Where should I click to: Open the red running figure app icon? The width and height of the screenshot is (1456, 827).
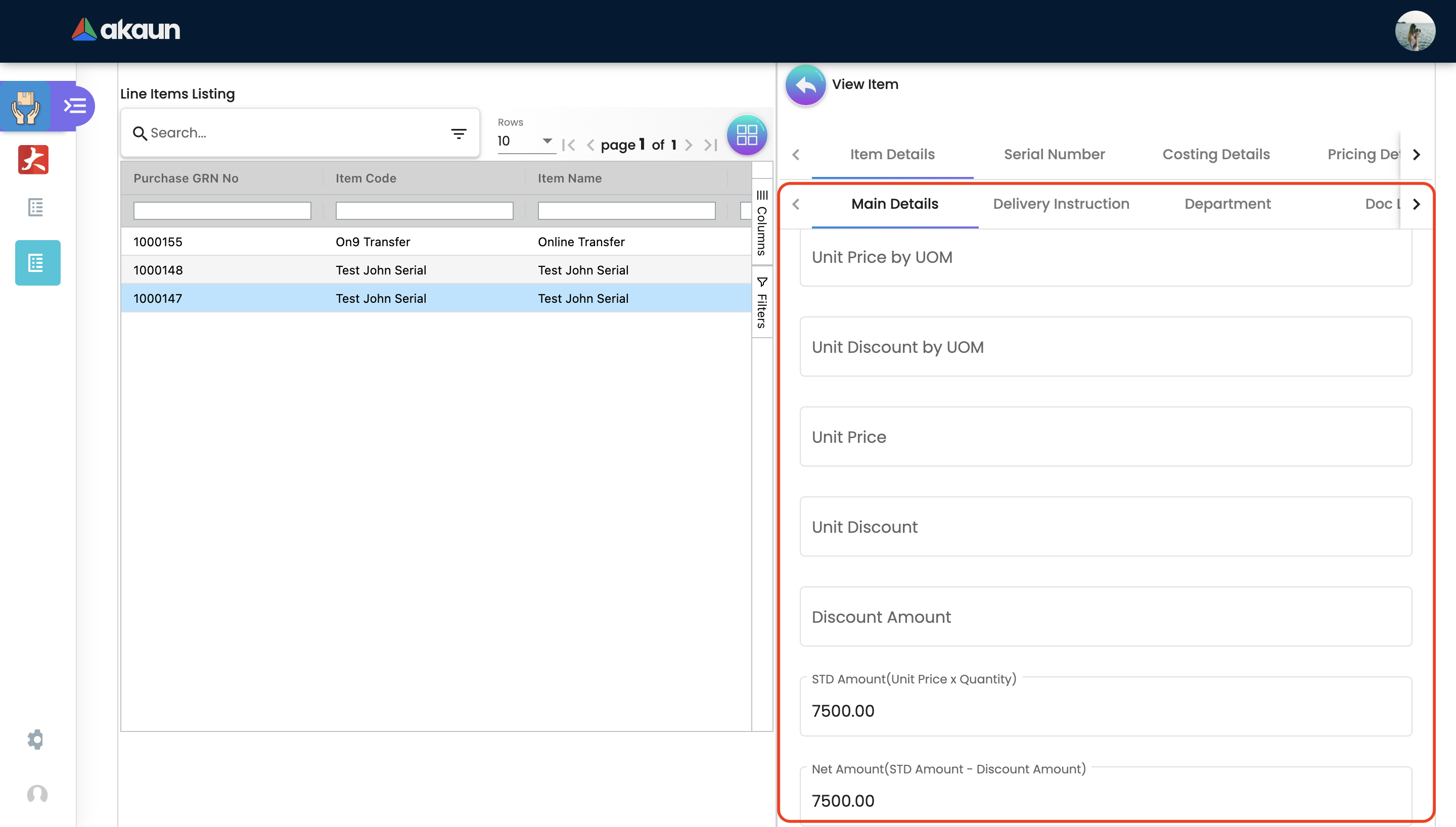pyautogui.click(x=33, y=160)
